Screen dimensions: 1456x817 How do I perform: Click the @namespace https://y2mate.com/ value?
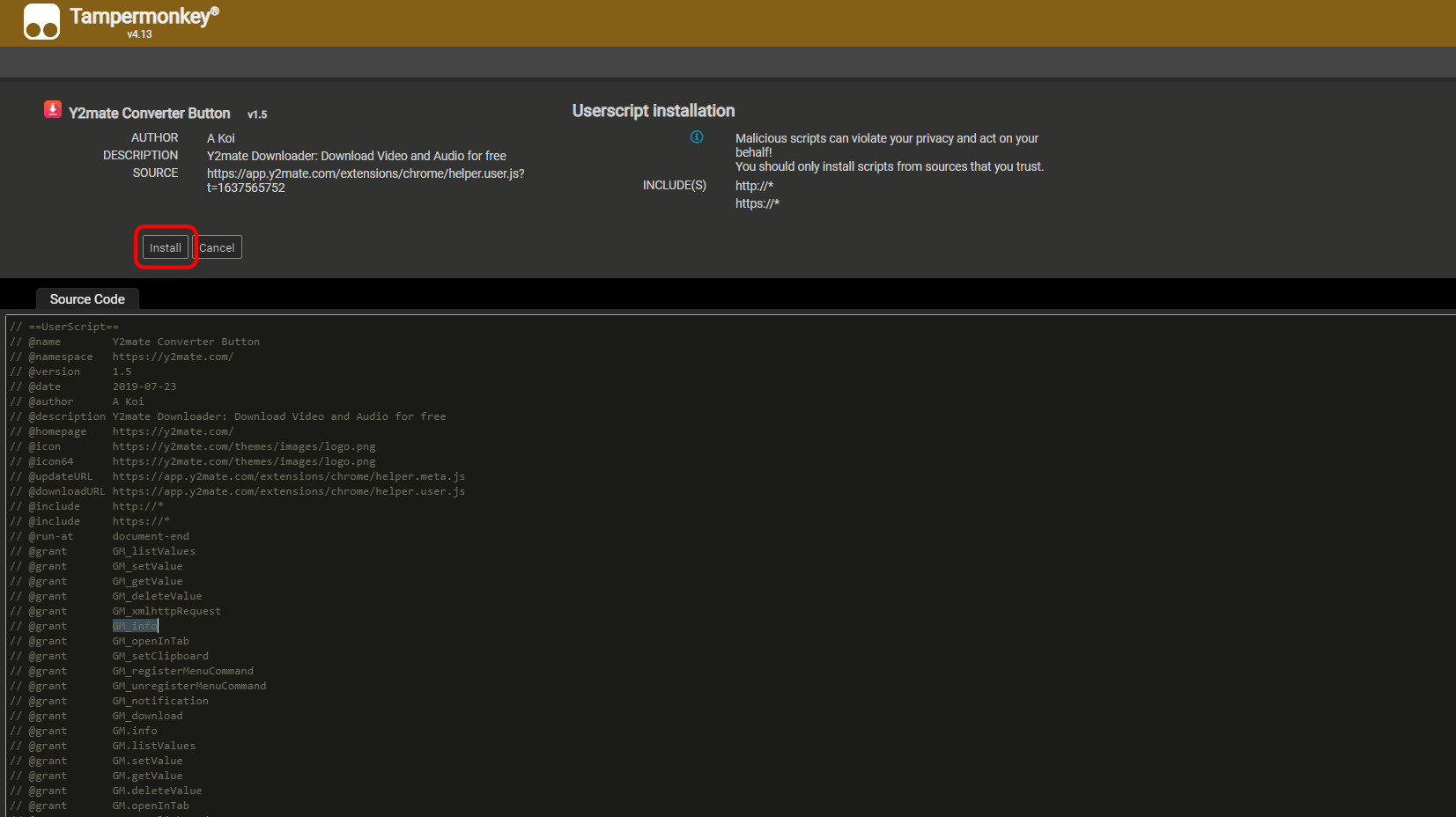[x=173, y=357]
